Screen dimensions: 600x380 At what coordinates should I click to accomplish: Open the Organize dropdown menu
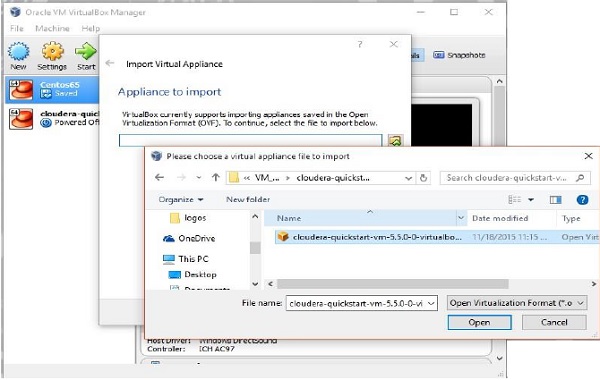point(181,199)
